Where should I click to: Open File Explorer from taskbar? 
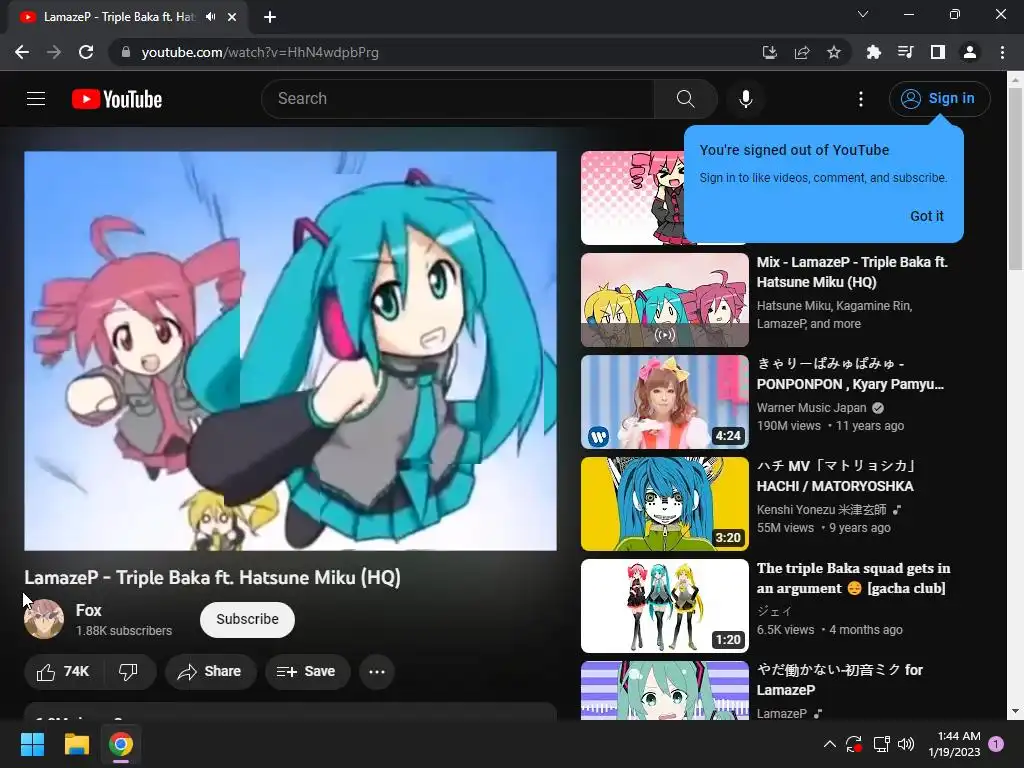76,744
